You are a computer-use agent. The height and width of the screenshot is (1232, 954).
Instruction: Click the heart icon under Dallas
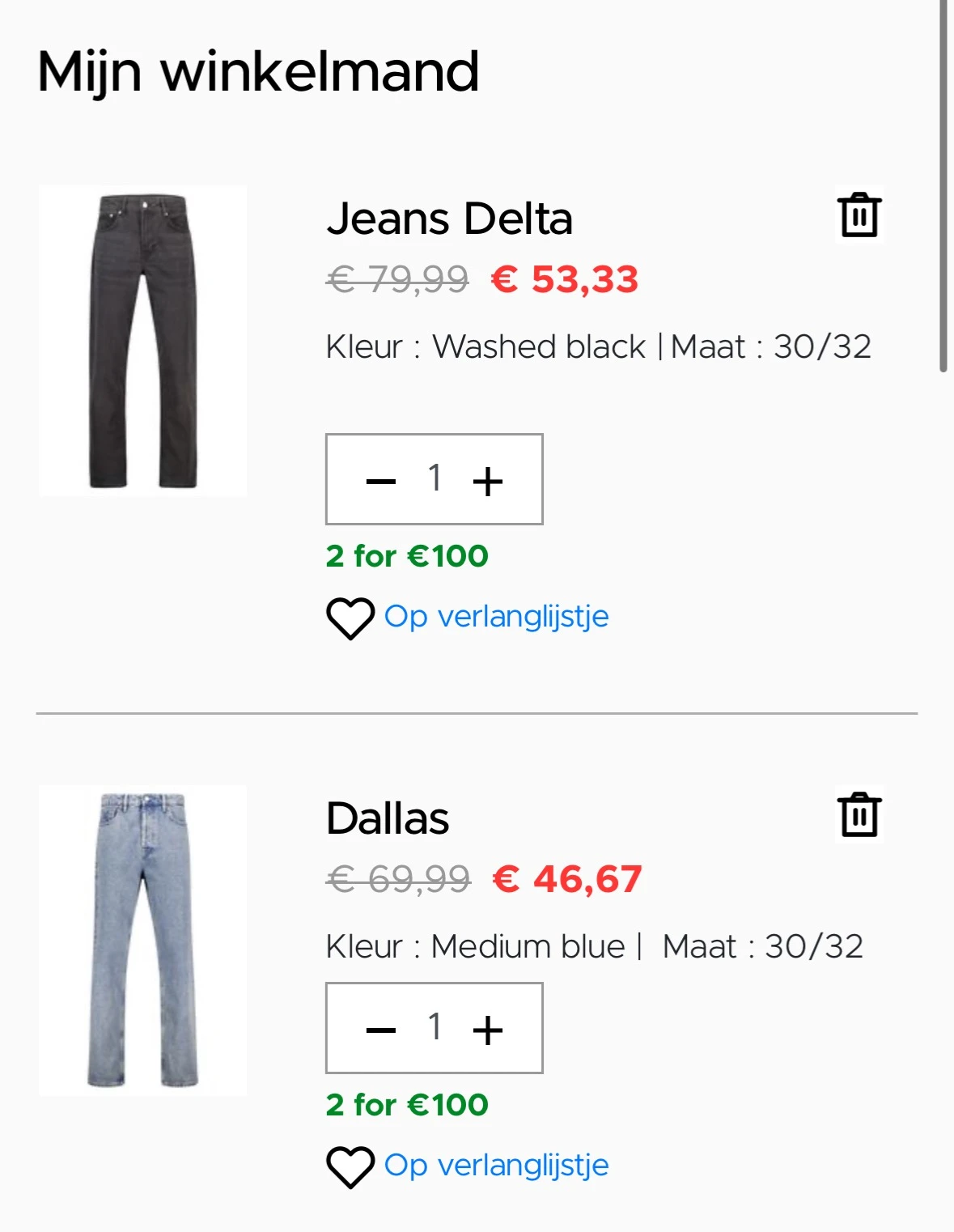(350, 1166)
